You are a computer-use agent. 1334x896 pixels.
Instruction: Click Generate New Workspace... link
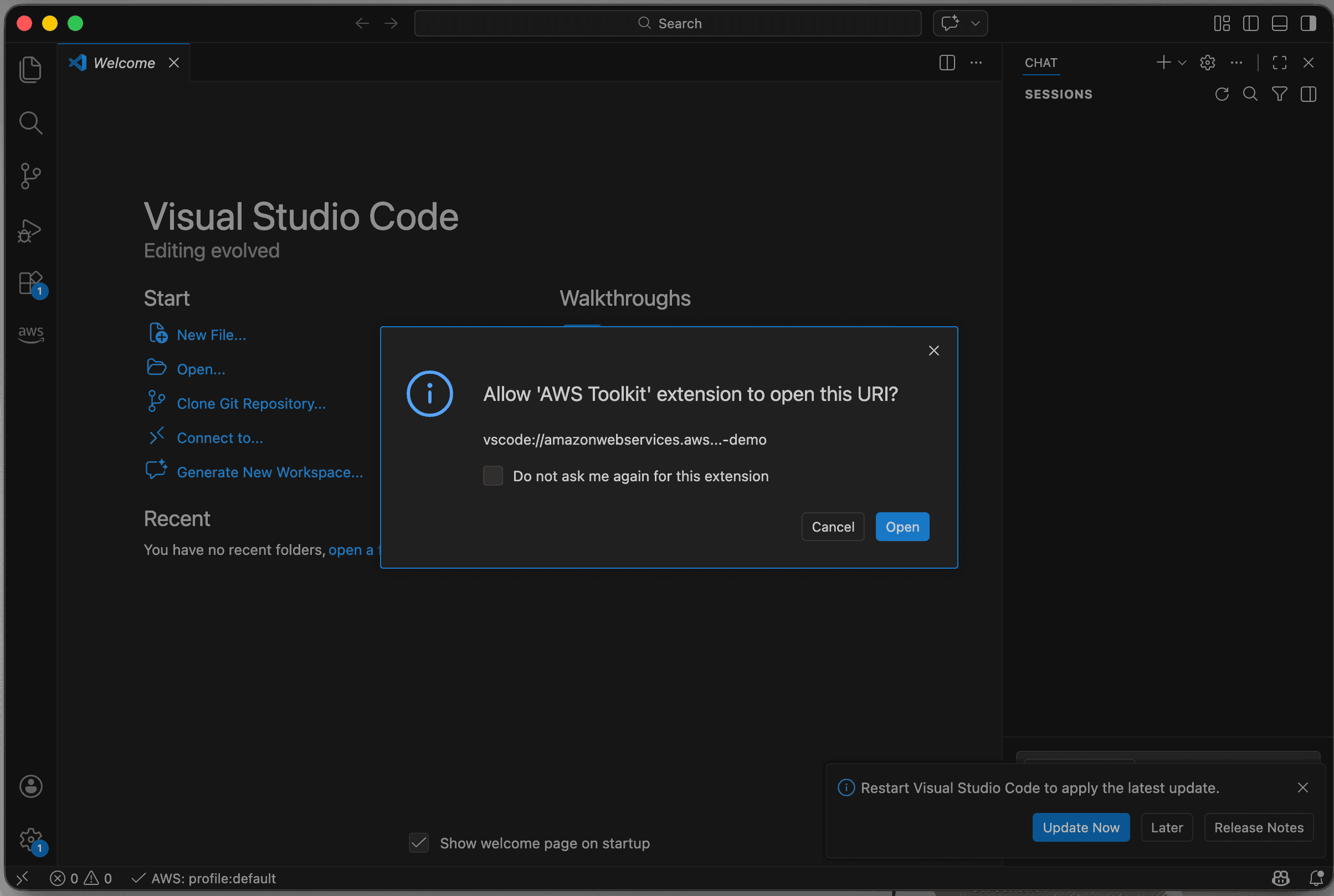[269, 472]
